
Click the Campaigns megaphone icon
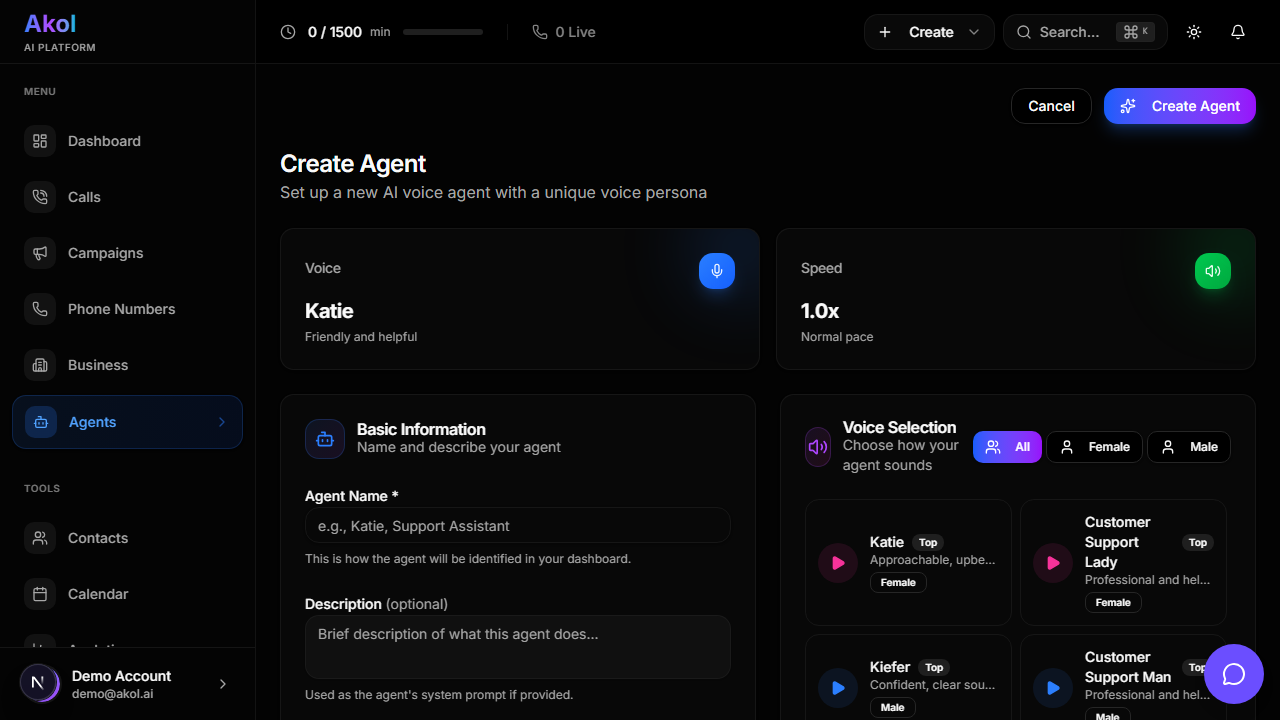(40, 253)
